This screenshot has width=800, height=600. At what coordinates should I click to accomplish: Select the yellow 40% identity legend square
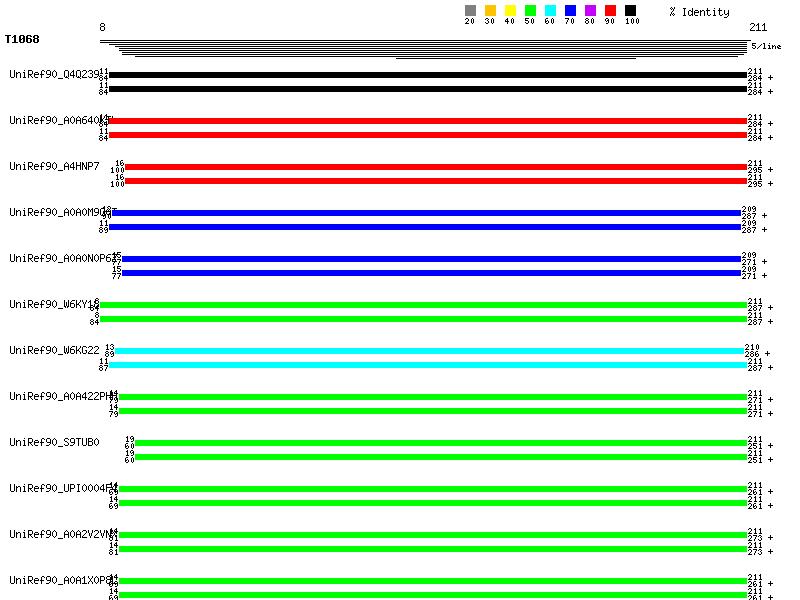tap(510, 11)
